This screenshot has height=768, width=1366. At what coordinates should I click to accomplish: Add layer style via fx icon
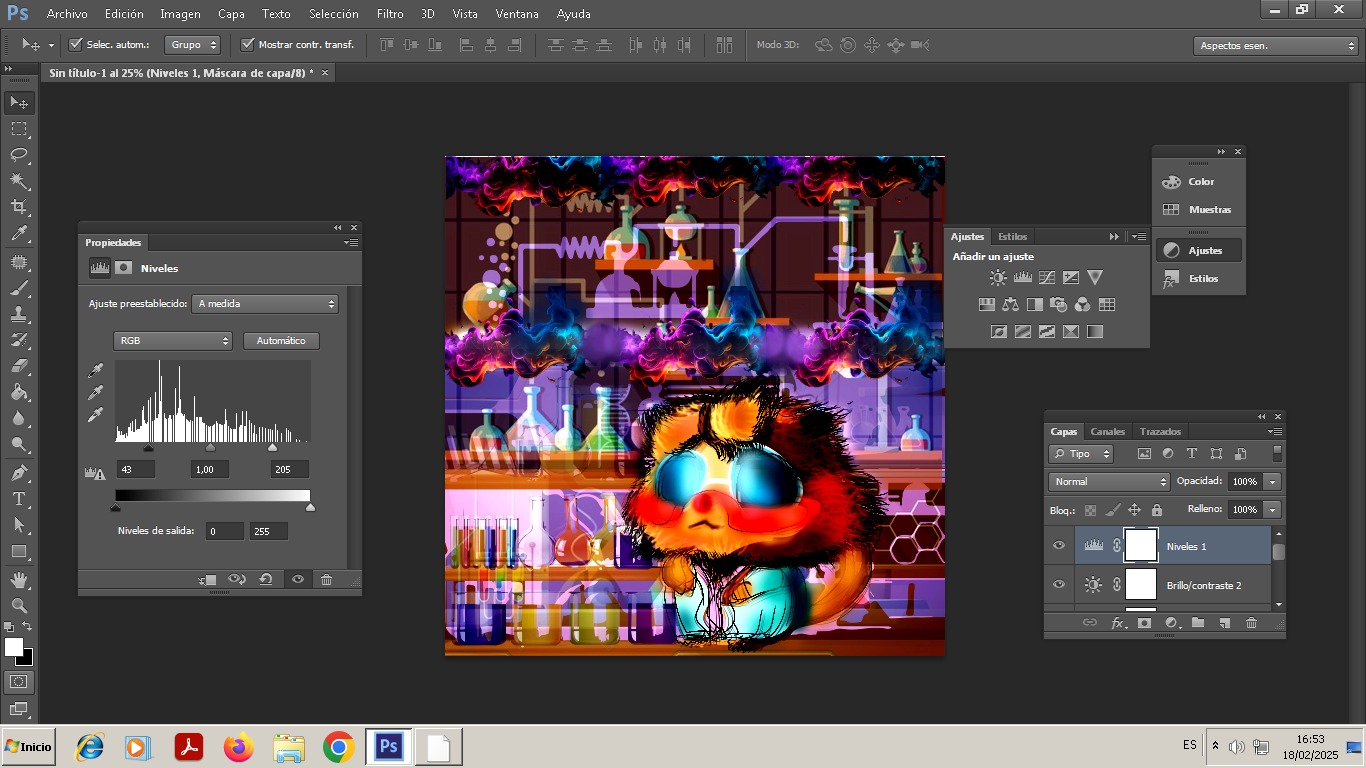tap(1118, 623)
